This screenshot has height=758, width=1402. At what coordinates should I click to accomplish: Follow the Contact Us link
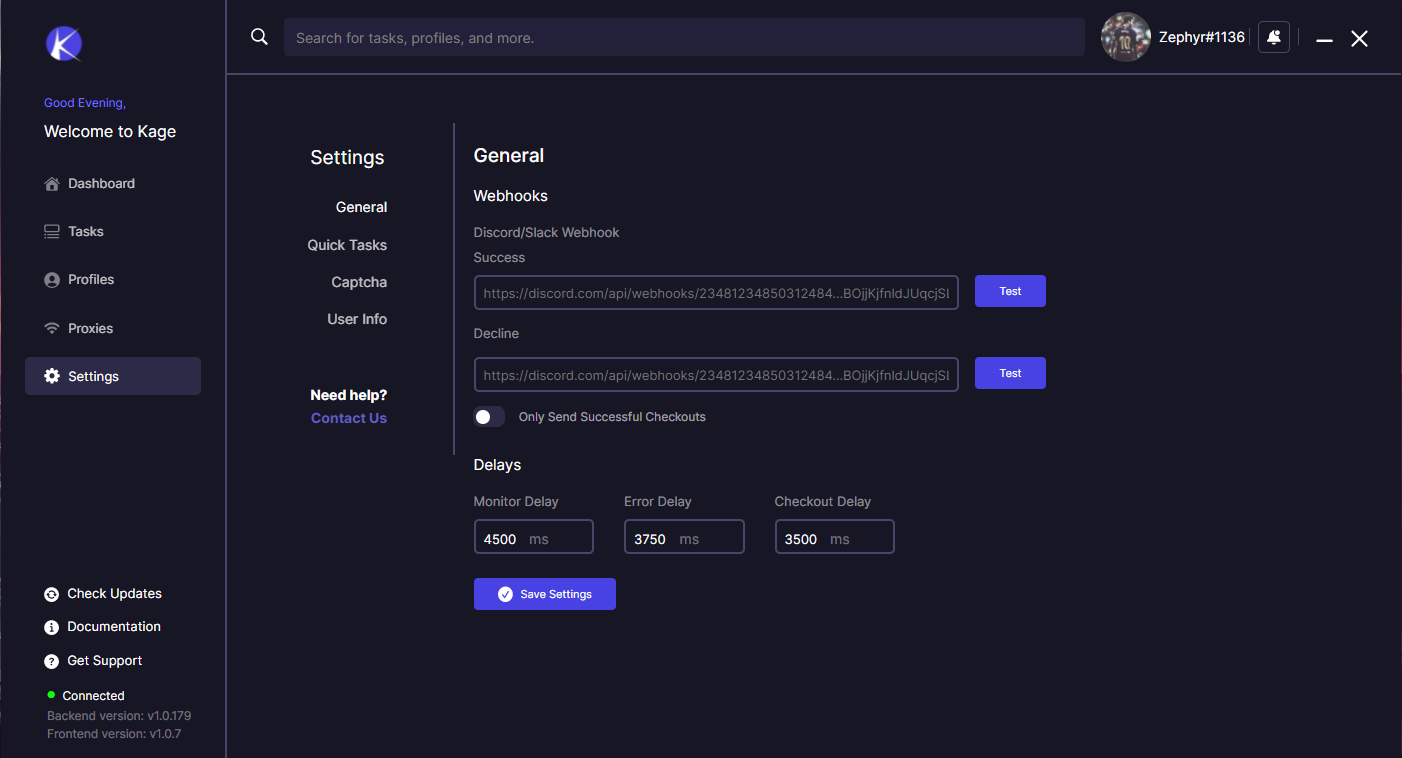(349, 418)
